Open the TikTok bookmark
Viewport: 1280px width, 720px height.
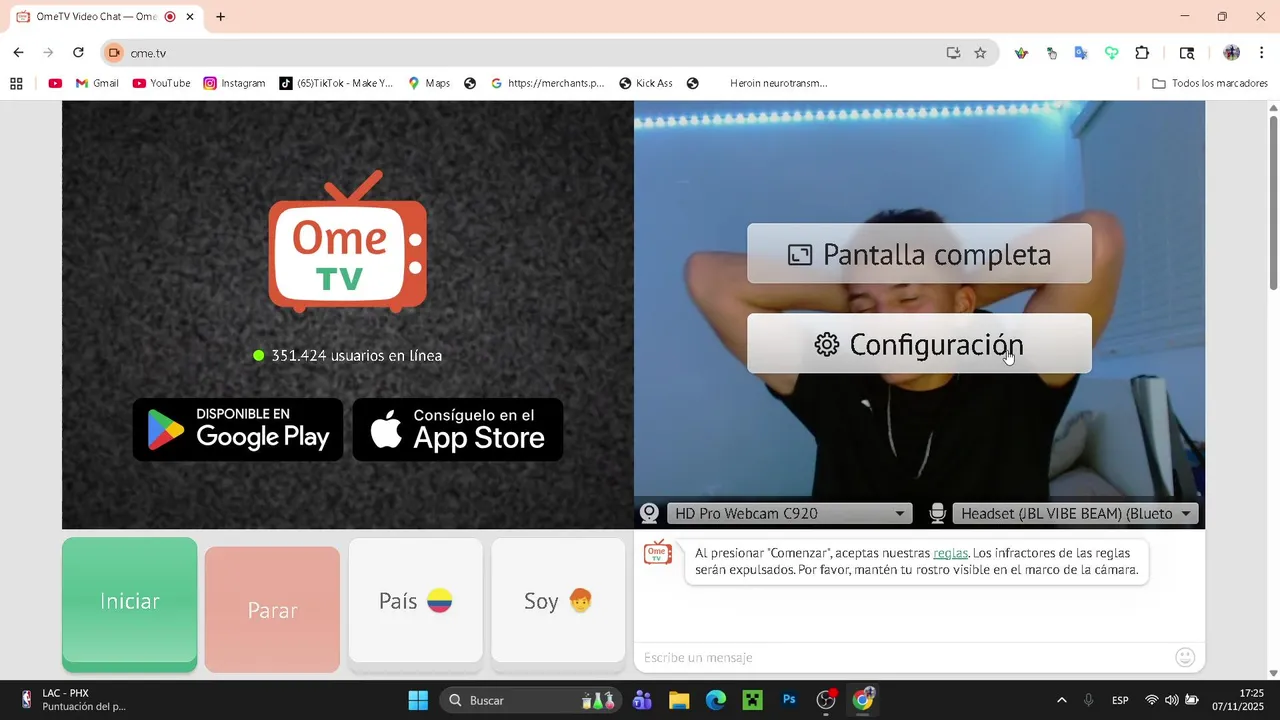coord(336,83)
